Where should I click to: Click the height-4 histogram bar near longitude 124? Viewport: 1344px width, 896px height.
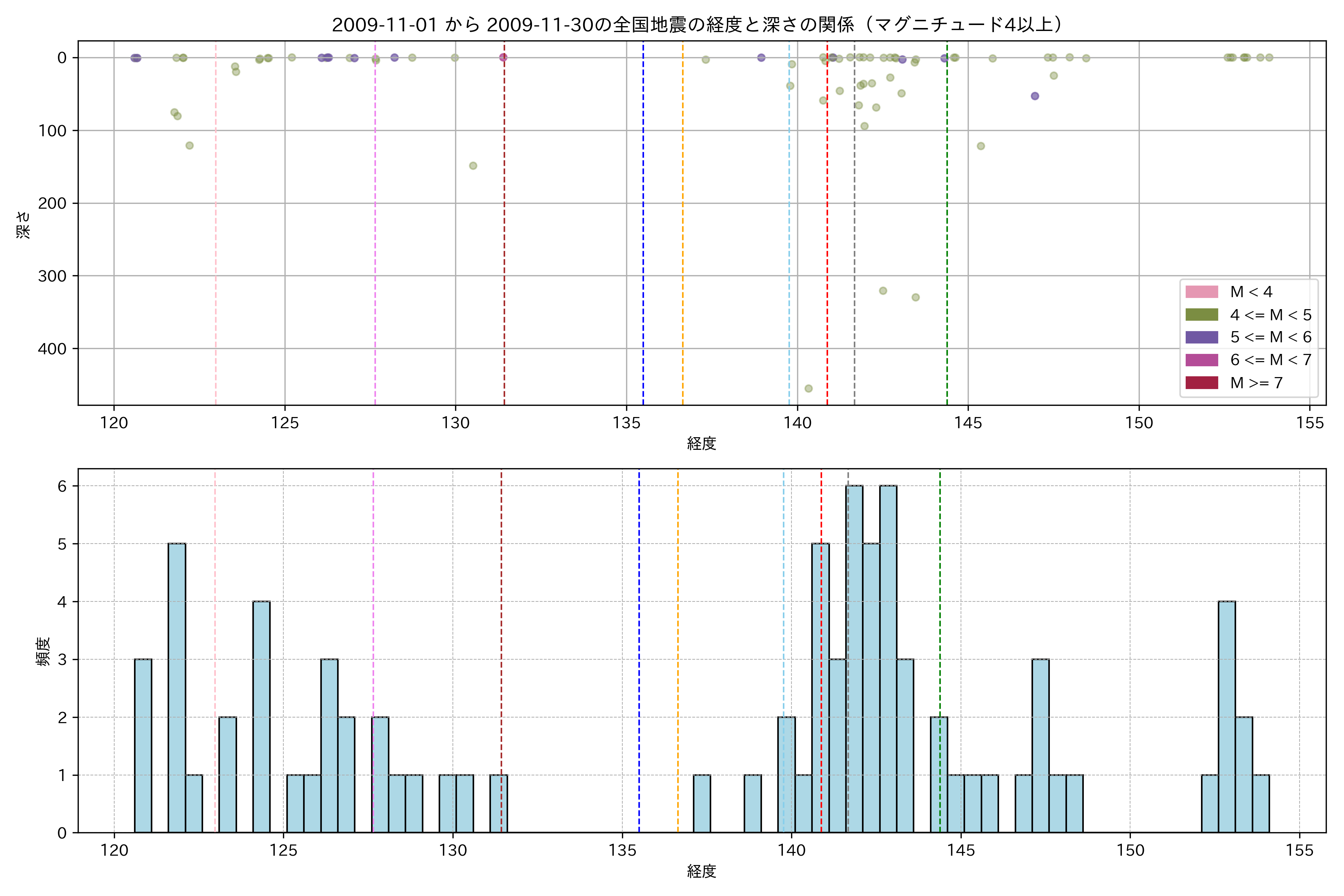[x=262, y=716]
